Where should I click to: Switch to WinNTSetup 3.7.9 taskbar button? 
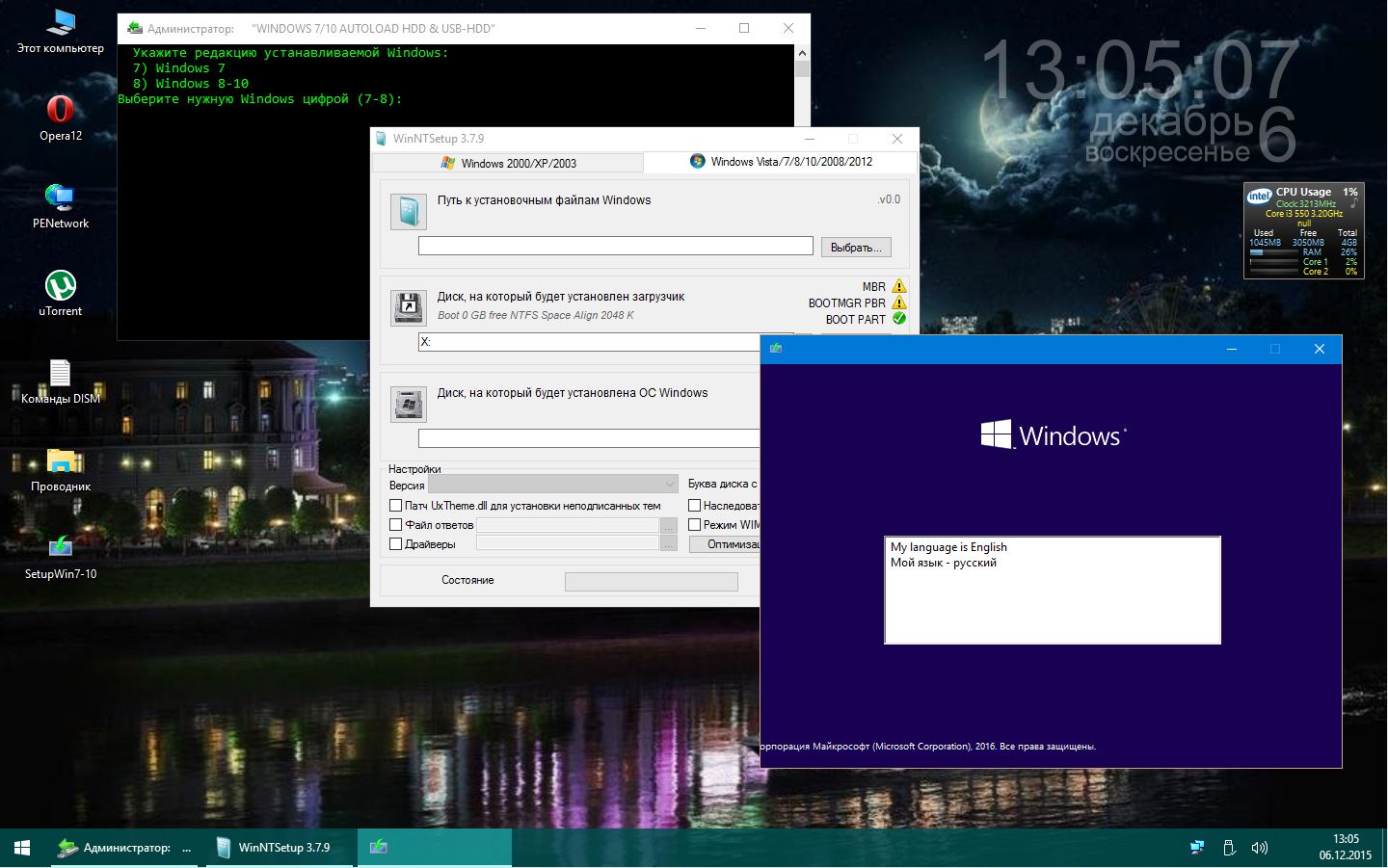coord(281,848)
